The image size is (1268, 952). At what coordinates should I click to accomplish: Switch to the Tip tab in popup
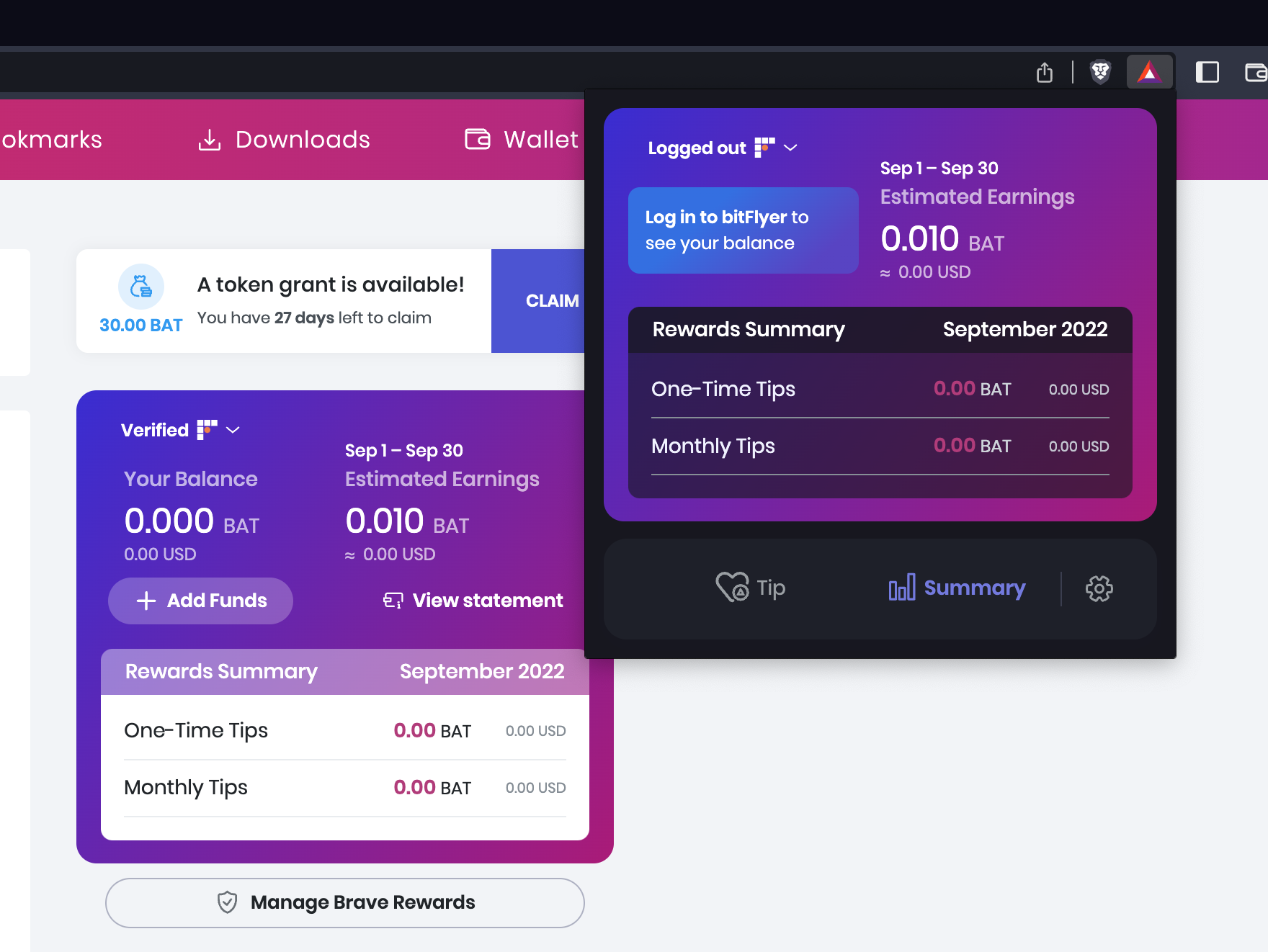click(x=751, y=588)
